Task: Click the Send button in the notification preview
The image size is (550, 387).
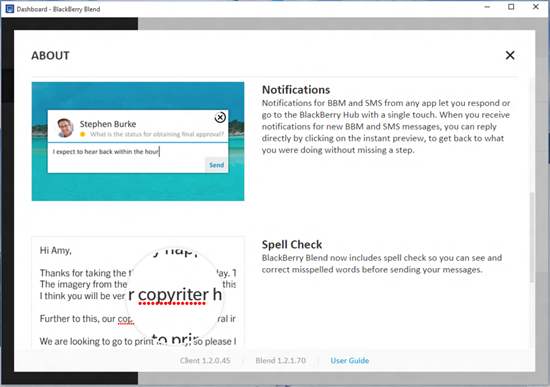Action: click(216, 165)
